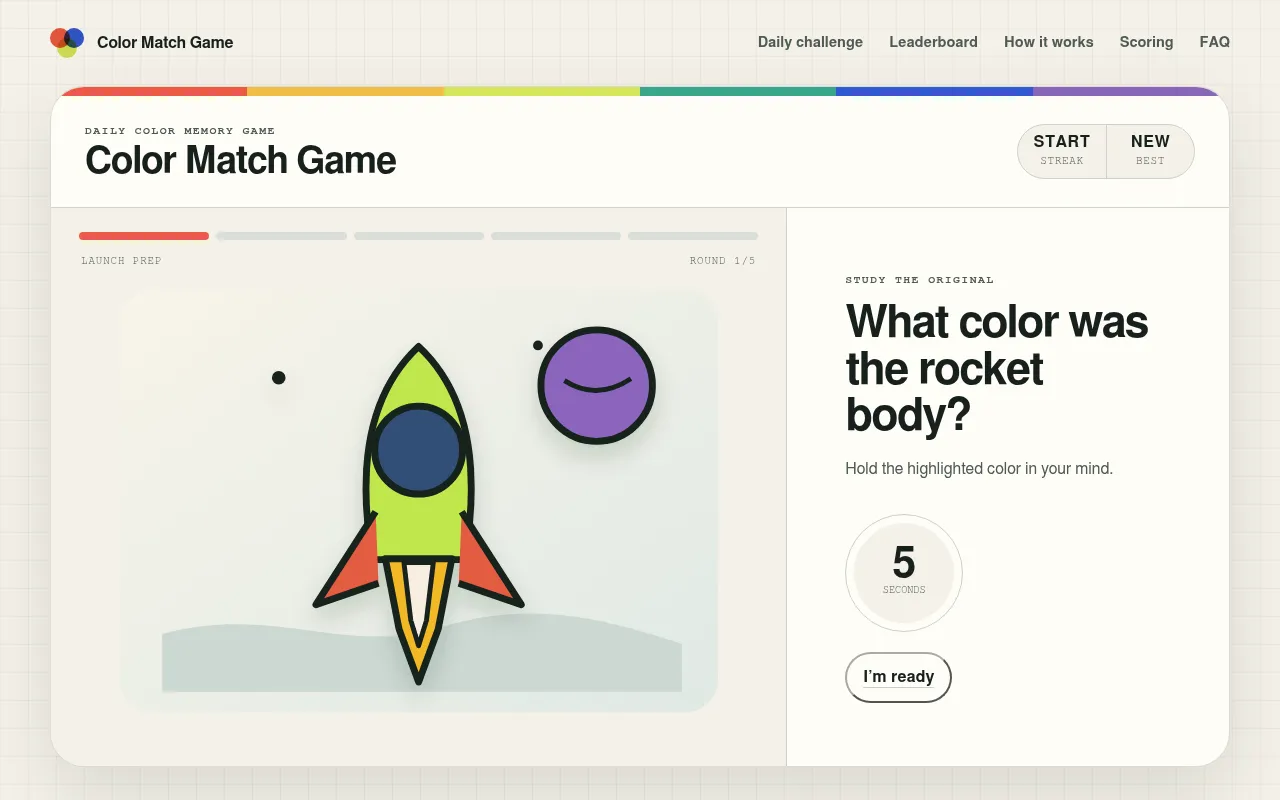Click the STUDY THE ORIGINAL label
1280x800 pixels.
(x=920, y=280)
